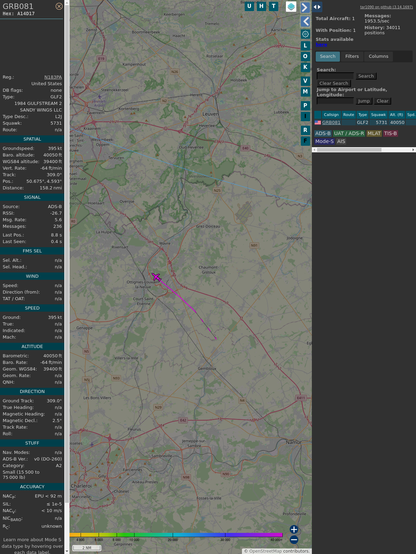Click the FMS SEL section header
The image size is (416, 554).
point(32,251)
